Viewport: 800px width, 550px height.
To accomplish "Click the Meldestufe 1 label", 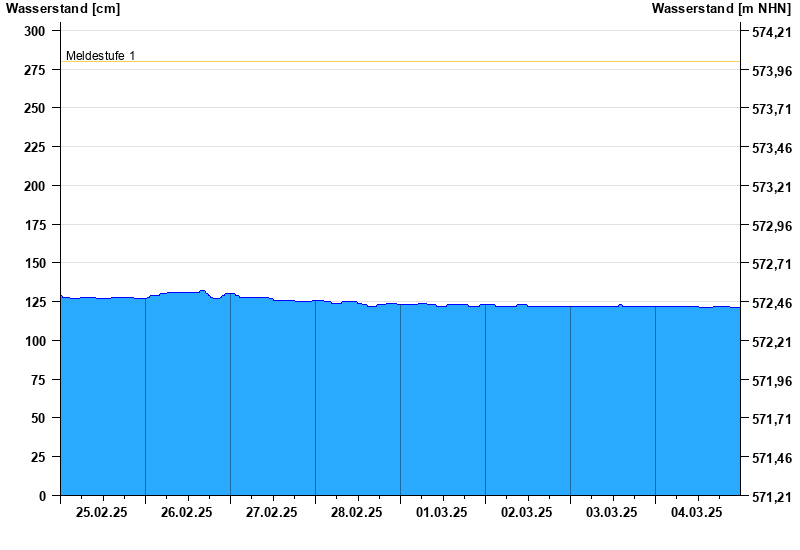I will (x=101, y=56).
